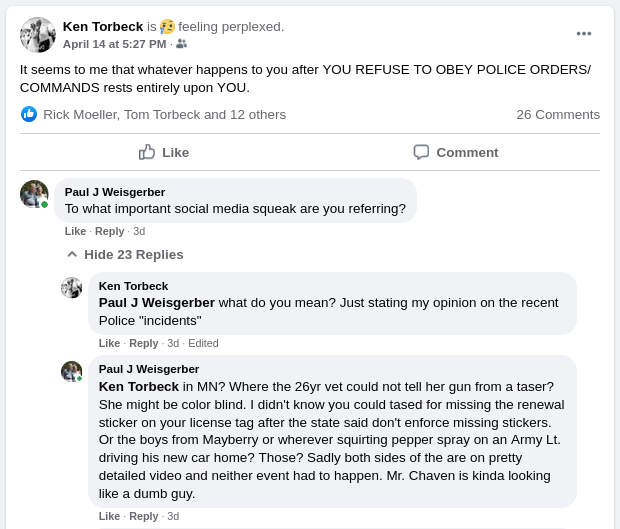This screenshot has height=529, width=620.
Task: Like the post with thumbs-up button
Action: (164, 152)
